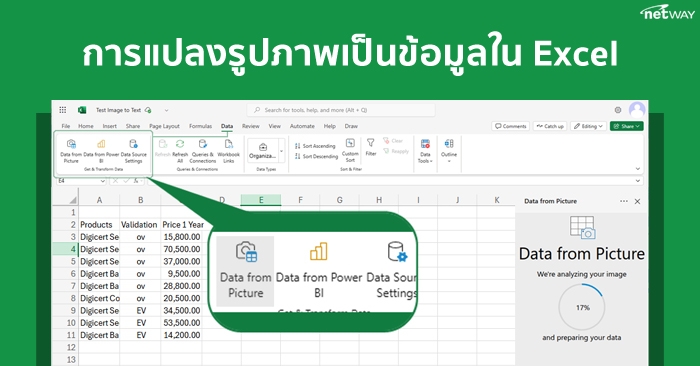Click the cell containing 70,500.00

(181, 249)
